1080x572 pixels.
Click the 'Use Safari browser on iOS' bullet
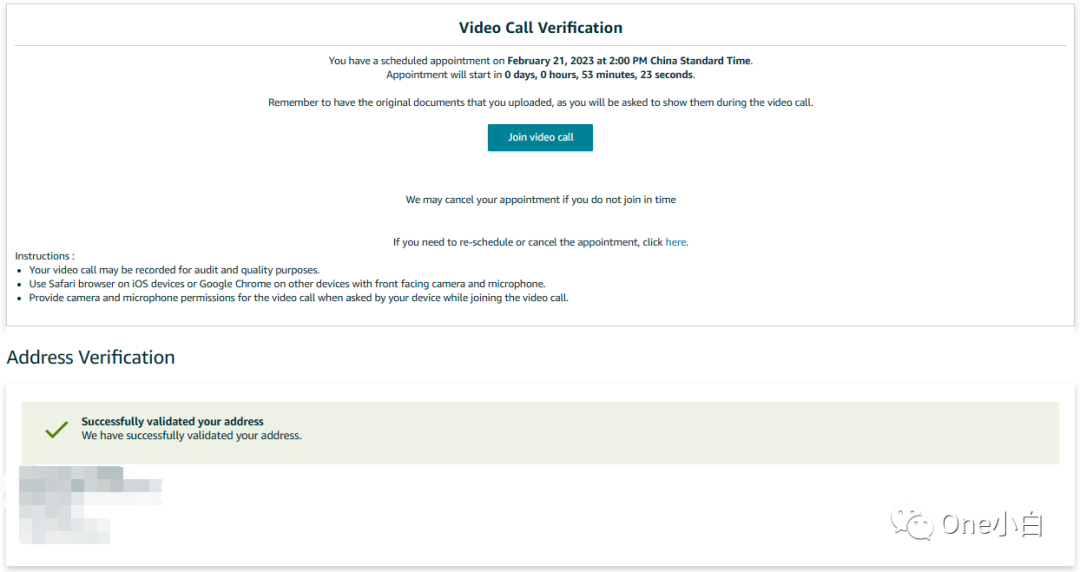287,283
